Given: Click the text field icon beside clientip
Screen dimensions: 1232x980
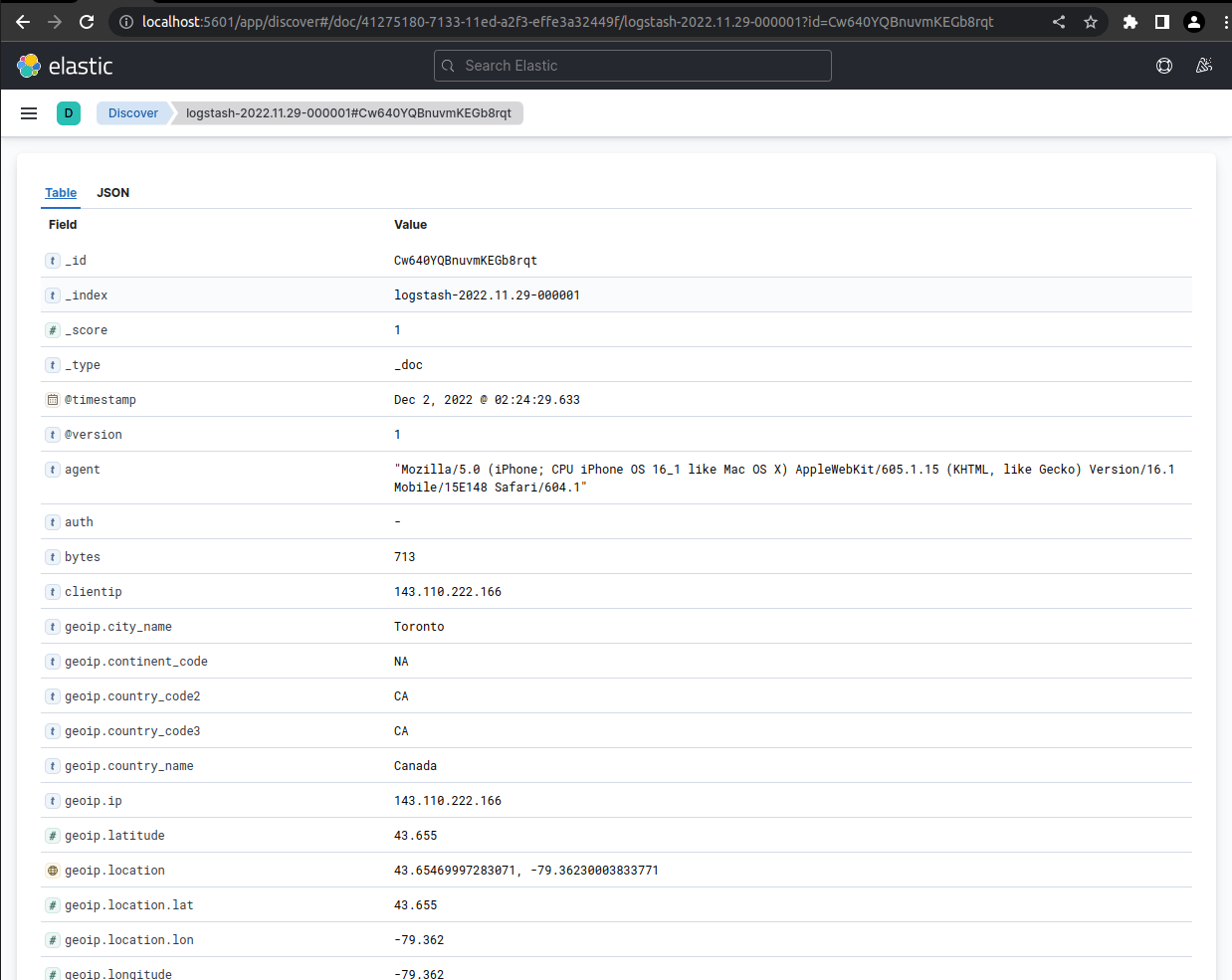Looking at the screenshot, I should (x=52, y=591).
